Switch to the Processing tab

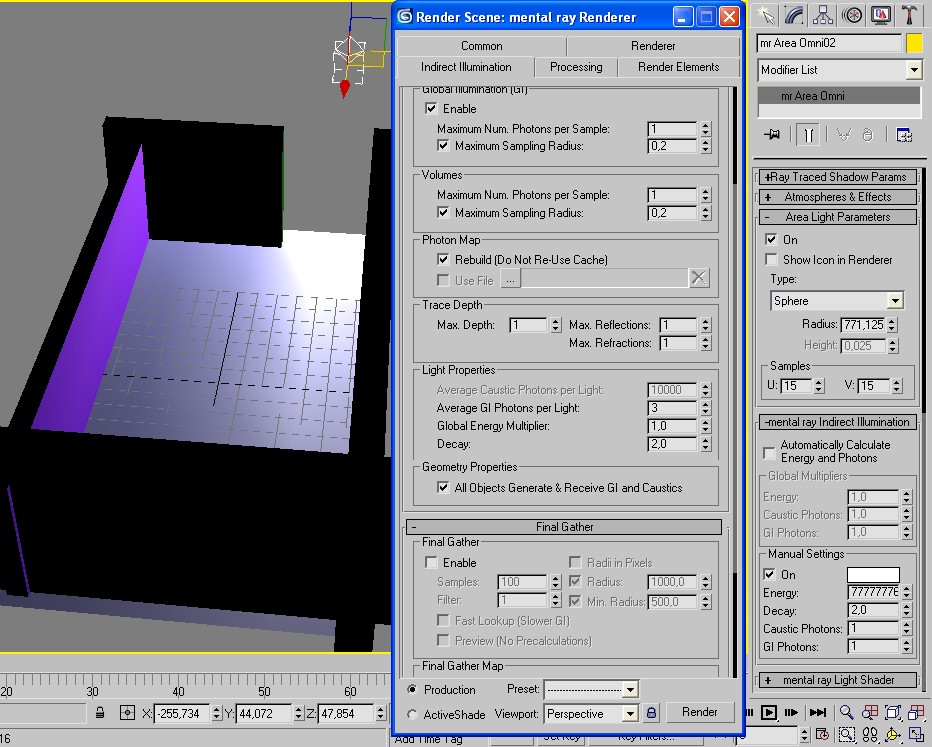pos(576,67)
